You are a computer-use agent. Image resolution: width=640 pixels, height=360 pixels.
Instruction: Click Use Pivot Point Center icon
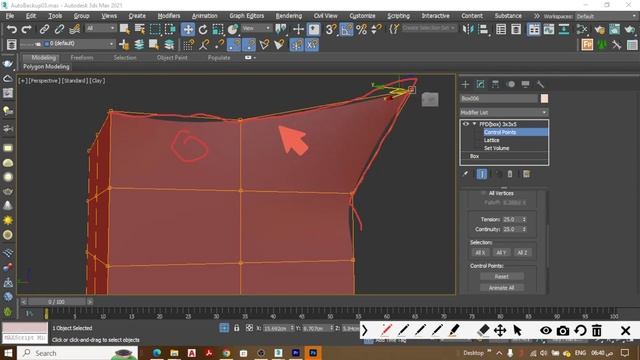(281, 29)
